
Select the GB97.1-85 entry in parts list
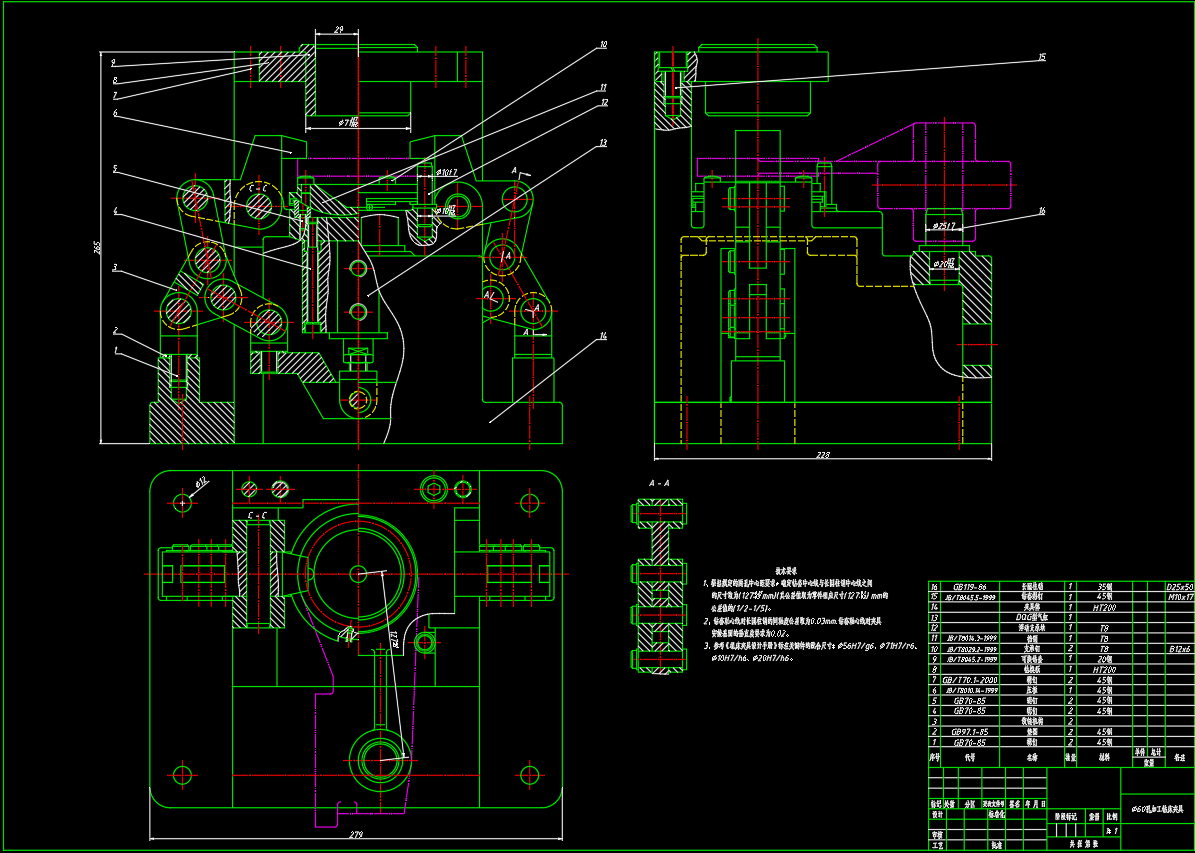[969, 731]
